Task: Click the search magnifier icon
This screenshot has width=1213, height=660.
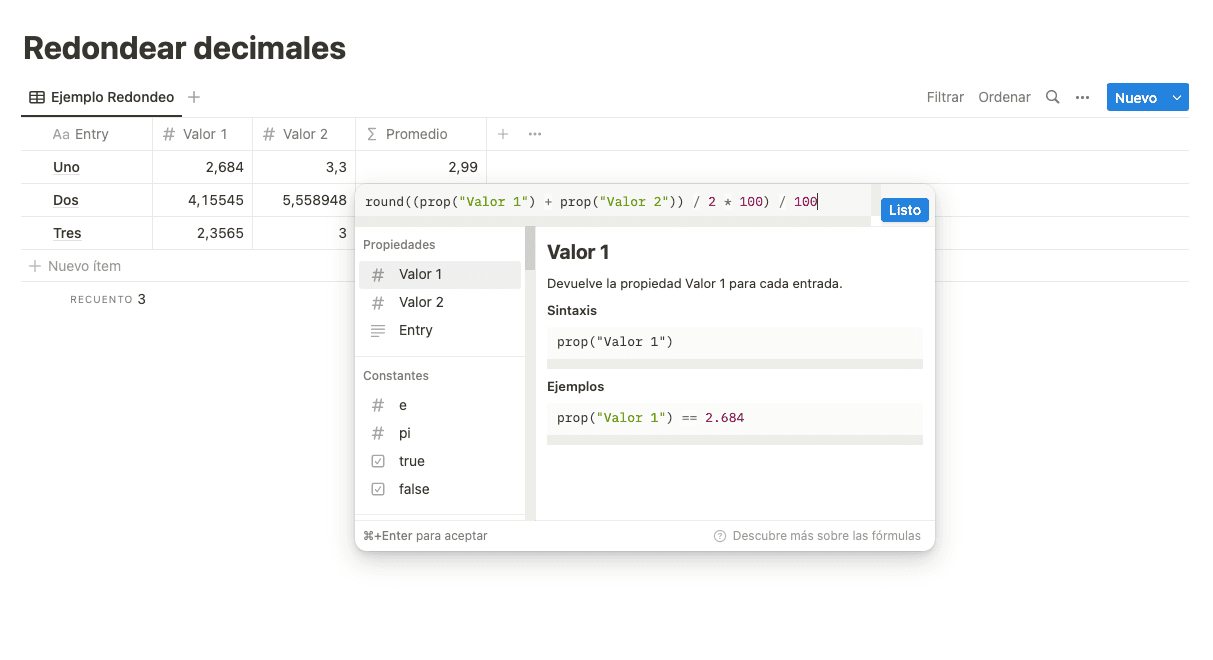Action: (1052, 97)
